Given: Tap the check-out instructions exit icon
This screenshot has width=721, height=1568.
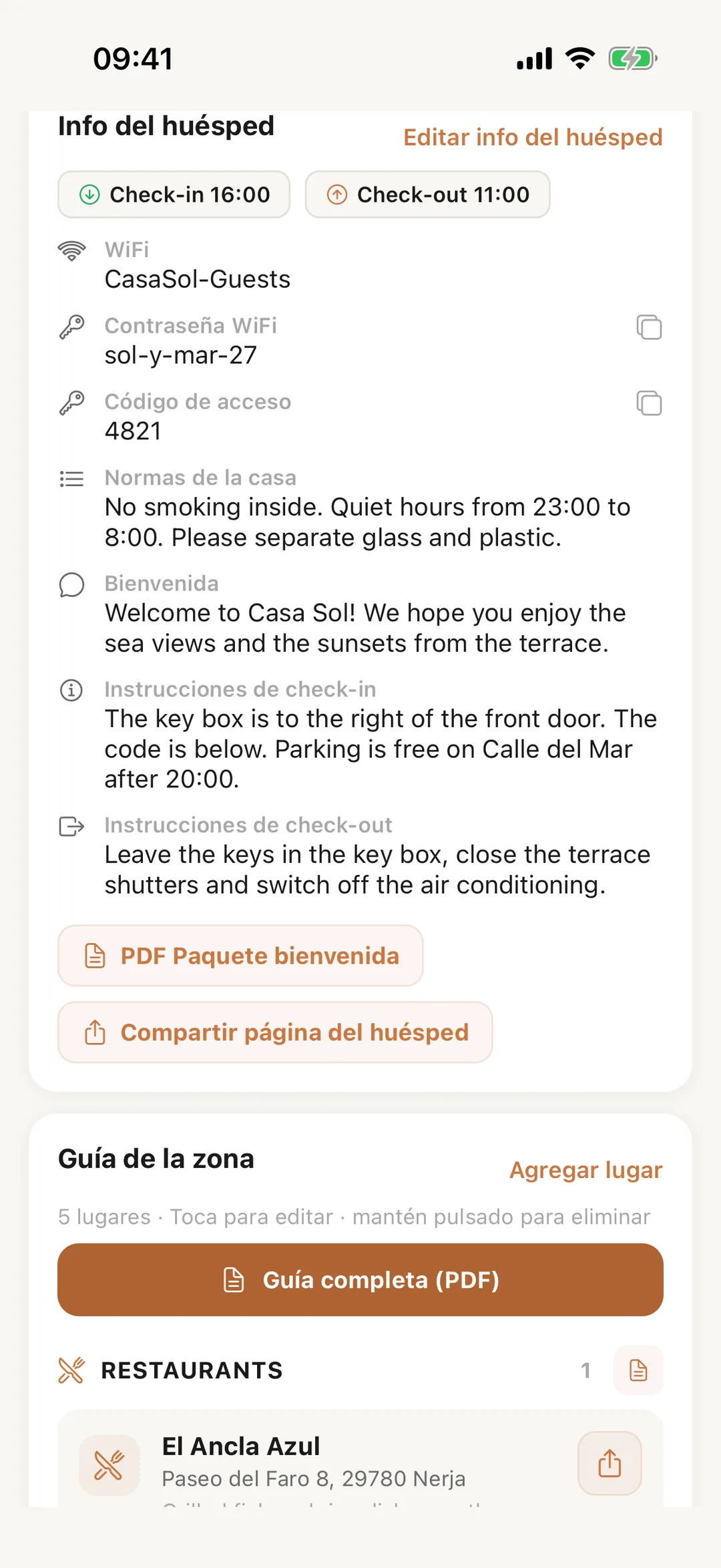Looking at the screenshot, I should pos(71,826).
